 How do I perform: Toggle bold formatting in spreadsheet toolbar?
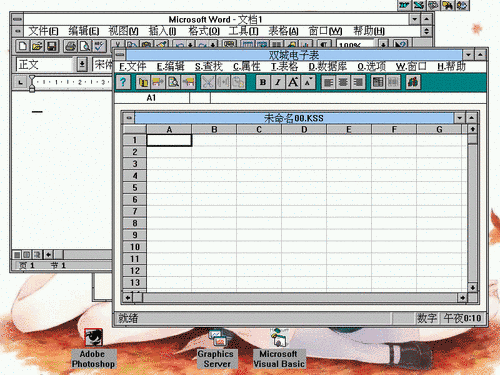tap(263, 82)
